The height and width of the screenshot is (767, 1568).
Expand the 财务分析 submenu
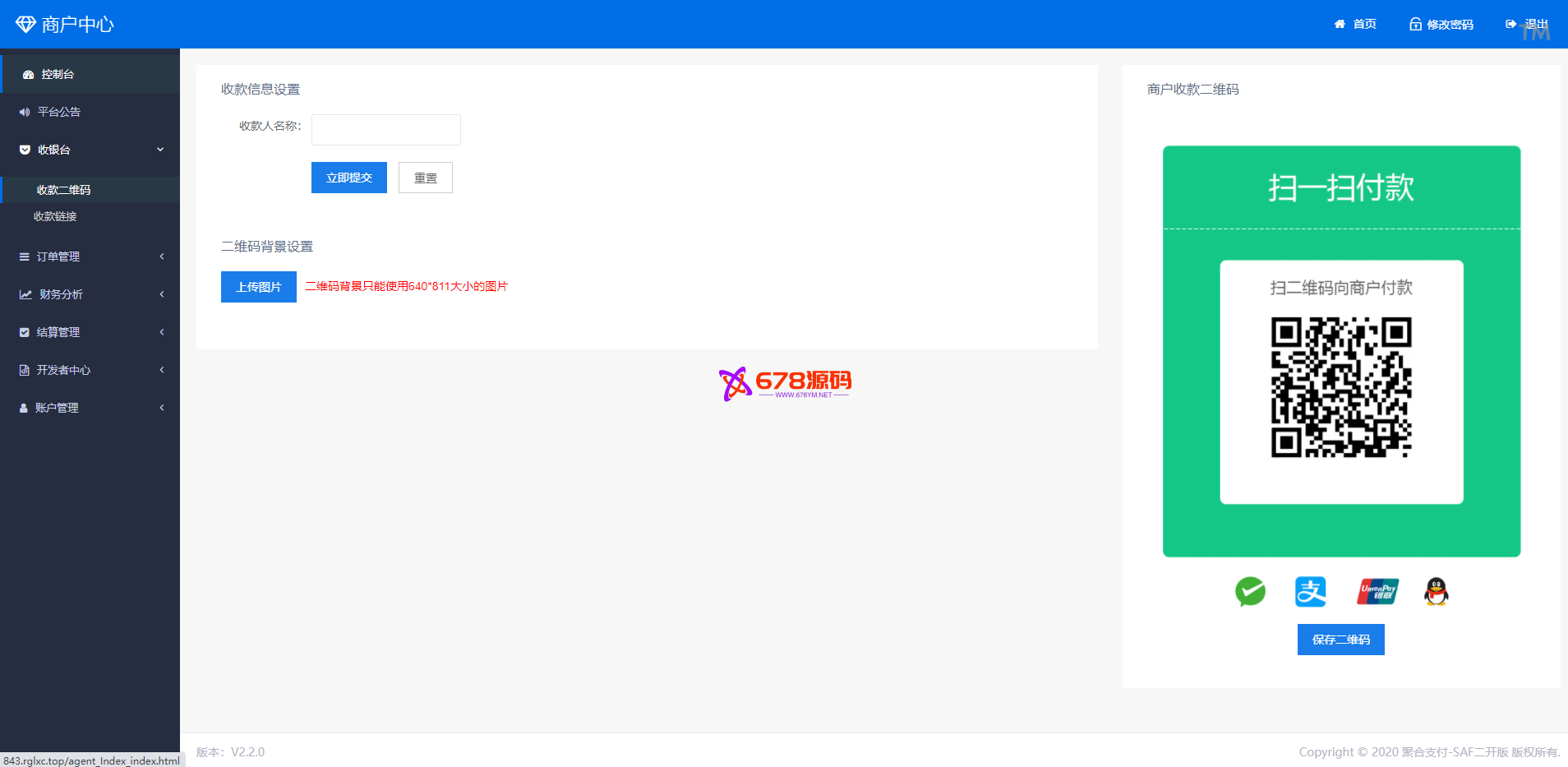click(162, 294)
